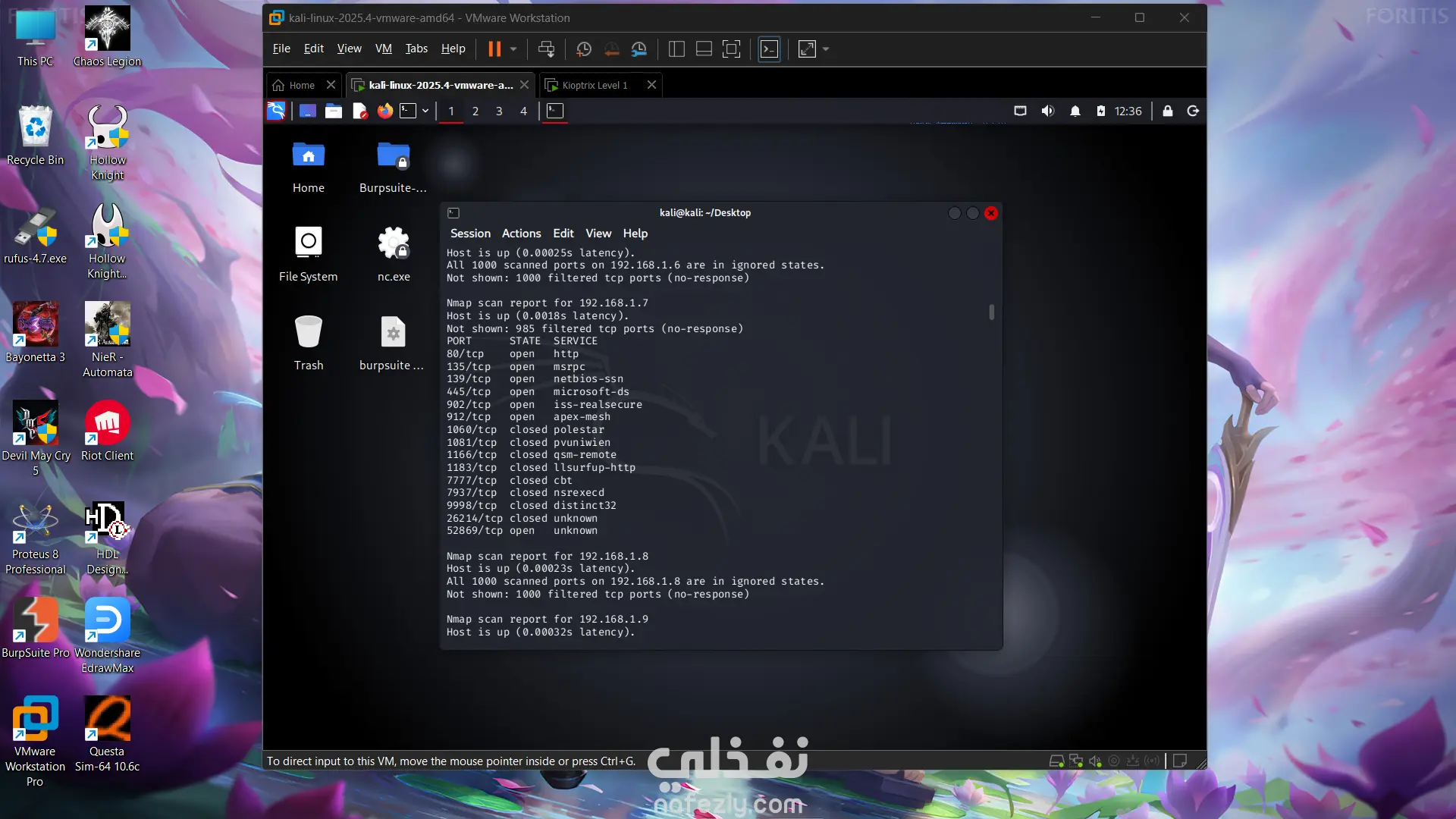Image resolution: width=1456 pixels, height=819 pixels.
Task: Open the VMware File menu
Action: tap(281, 49)
